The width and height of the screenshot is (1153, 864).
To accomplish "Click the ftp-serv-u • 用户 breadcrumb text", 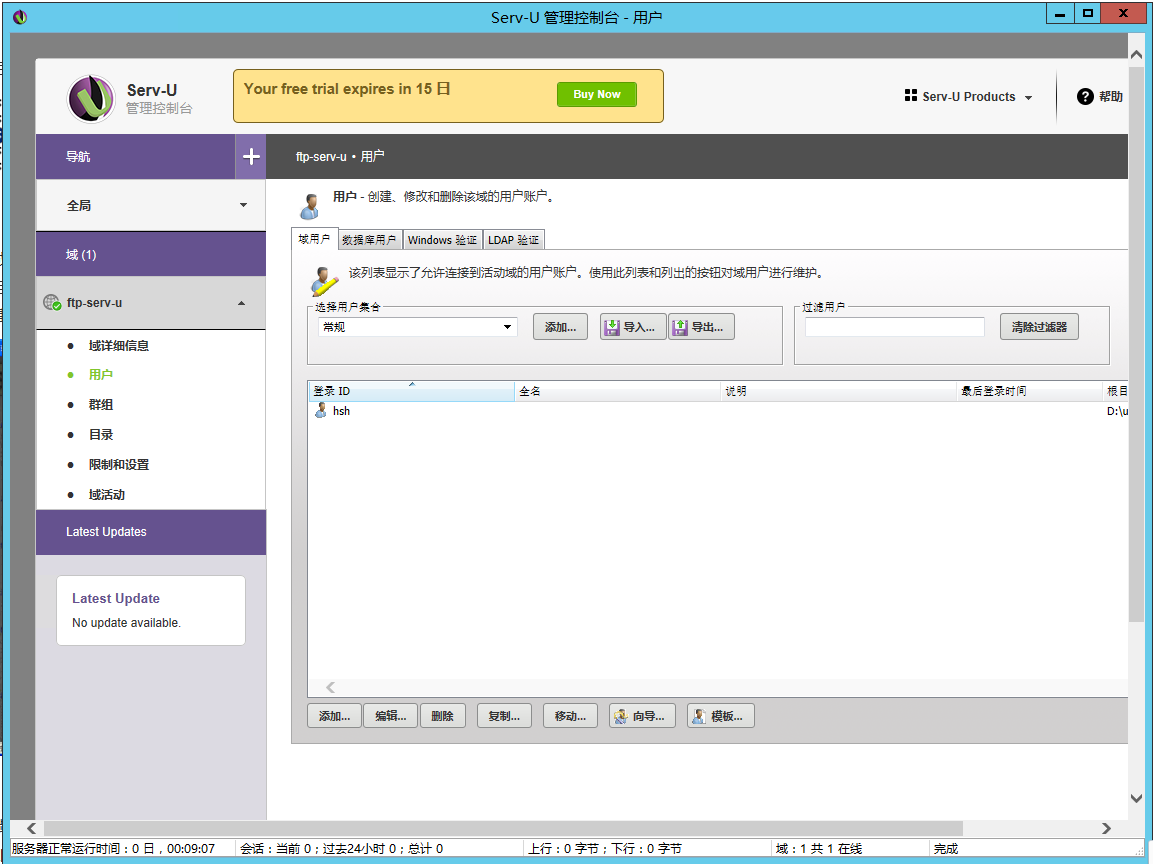I will (x=340, y=157).
